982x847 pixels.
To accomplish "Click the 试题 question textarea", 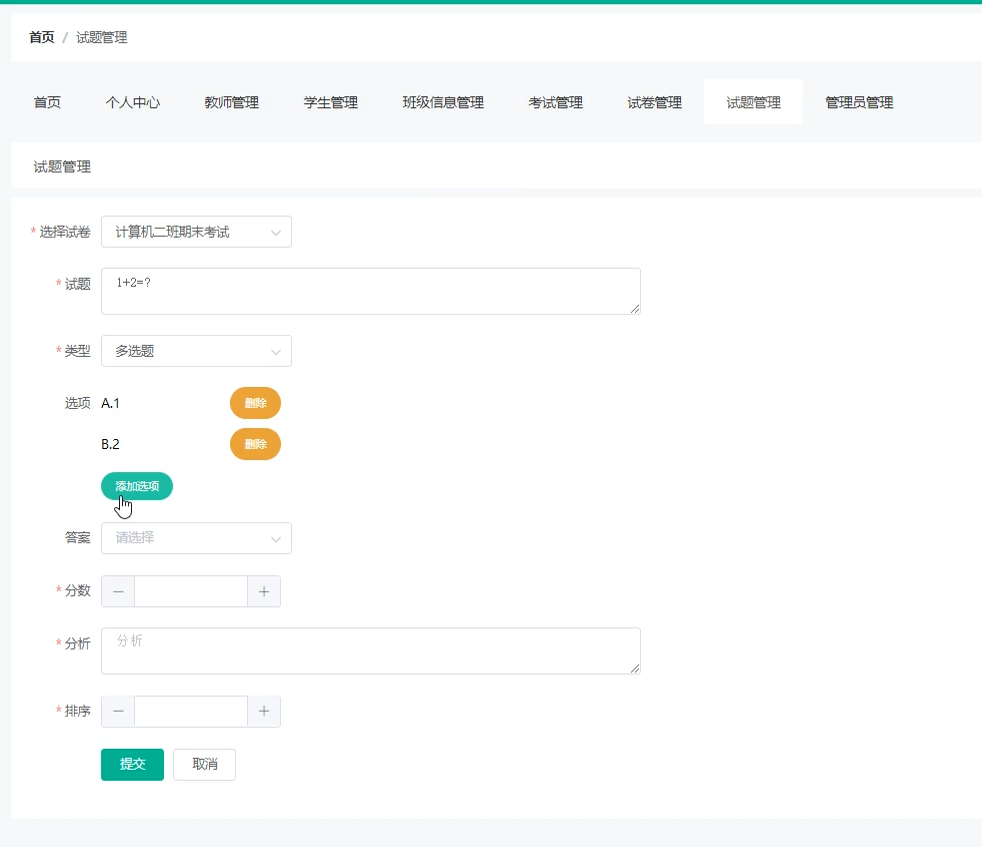I will [x=371, y=291].
